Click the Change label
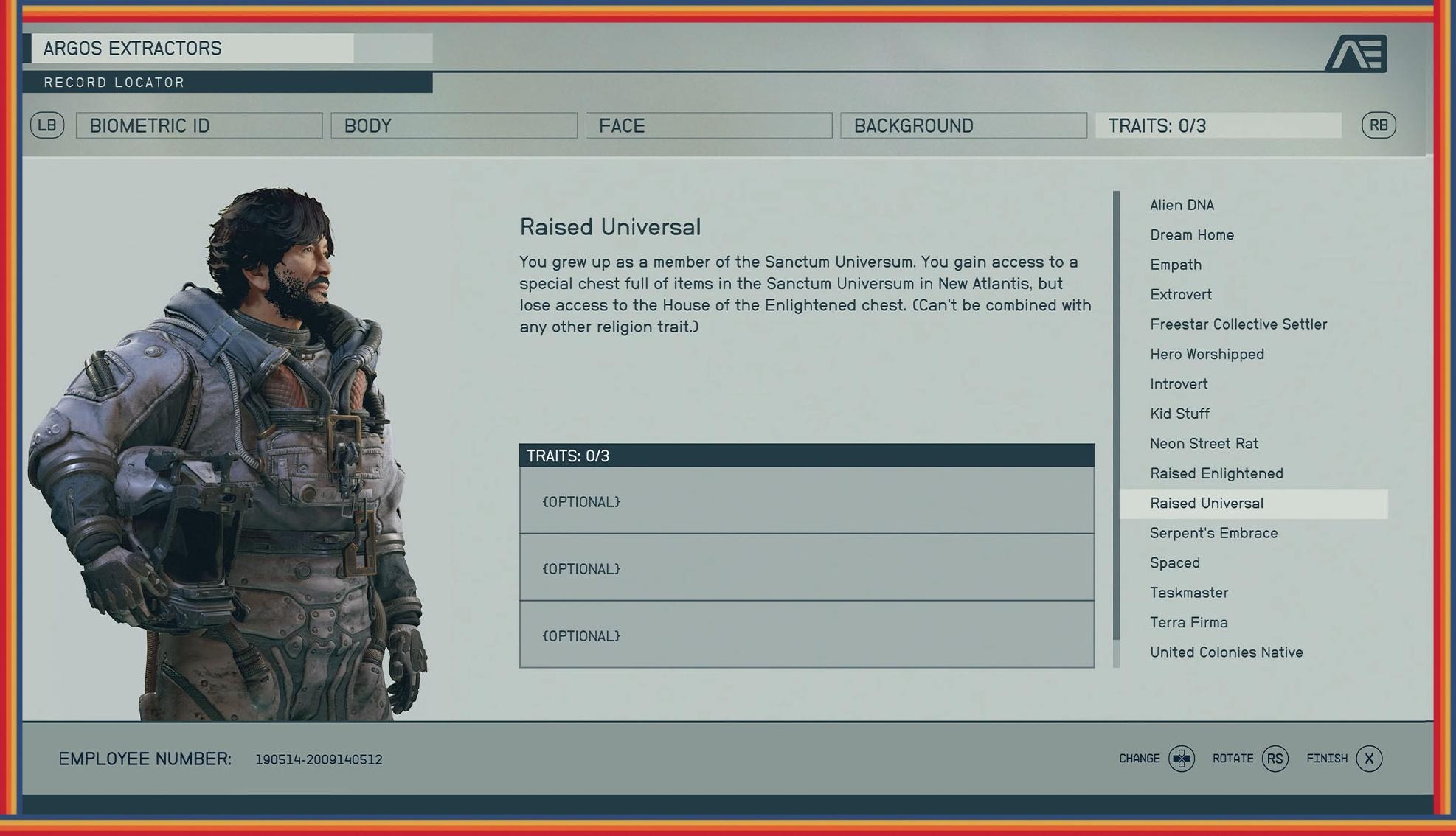The height and width of the screenshot is (836, 1456). pos(1139,759)
